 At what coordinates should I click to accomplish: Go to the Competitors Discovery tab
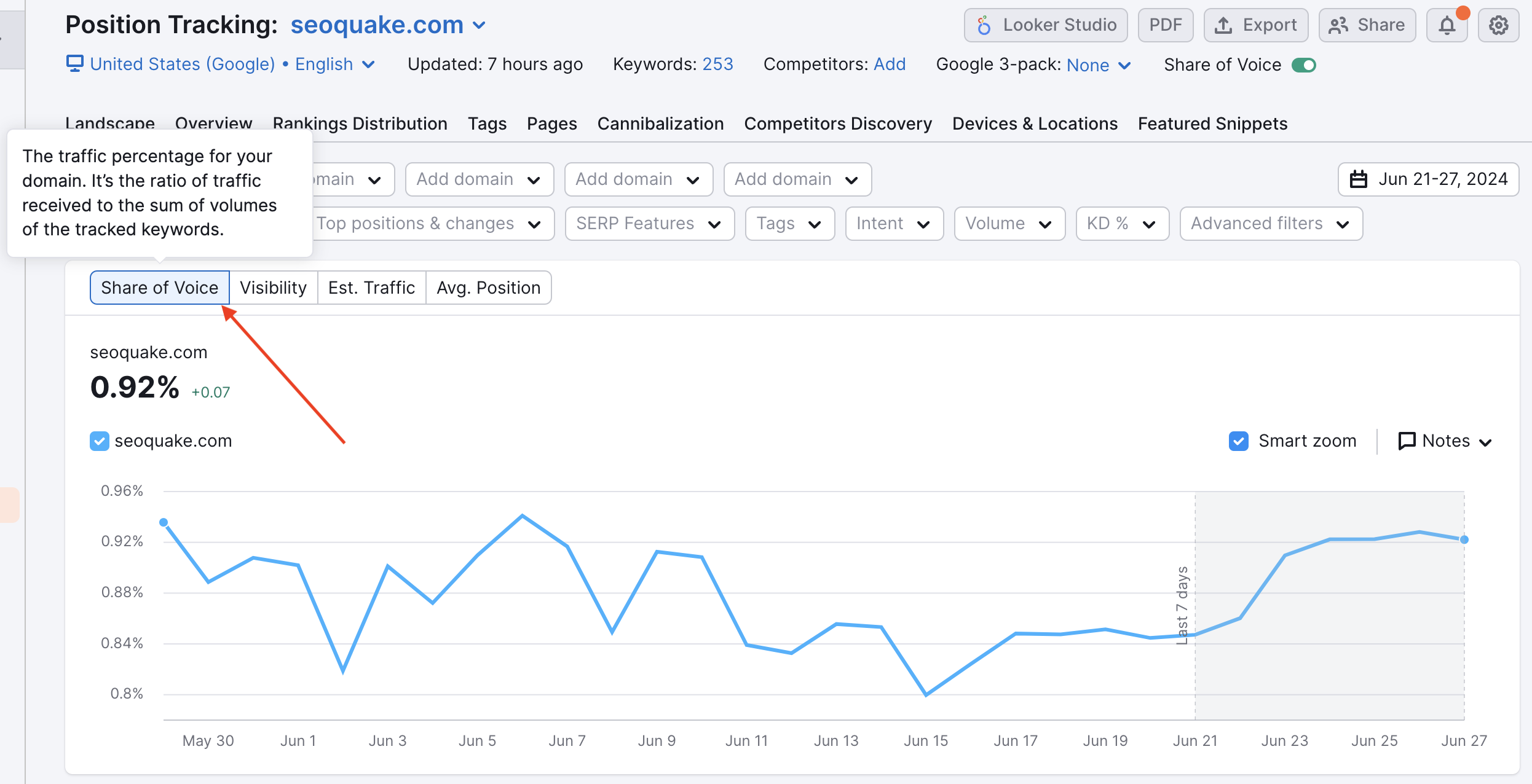point(838,123)
